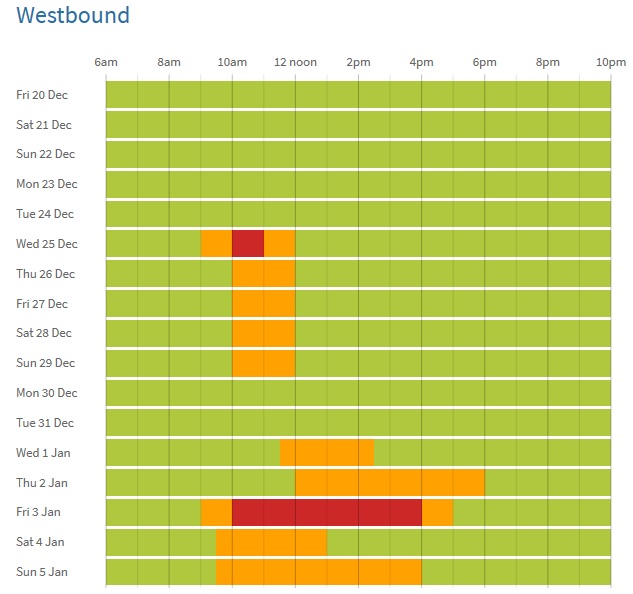Select the long red segment on Fri 3 Jan
Viewport: 633px width, 594px height.
tap(326, 512)
